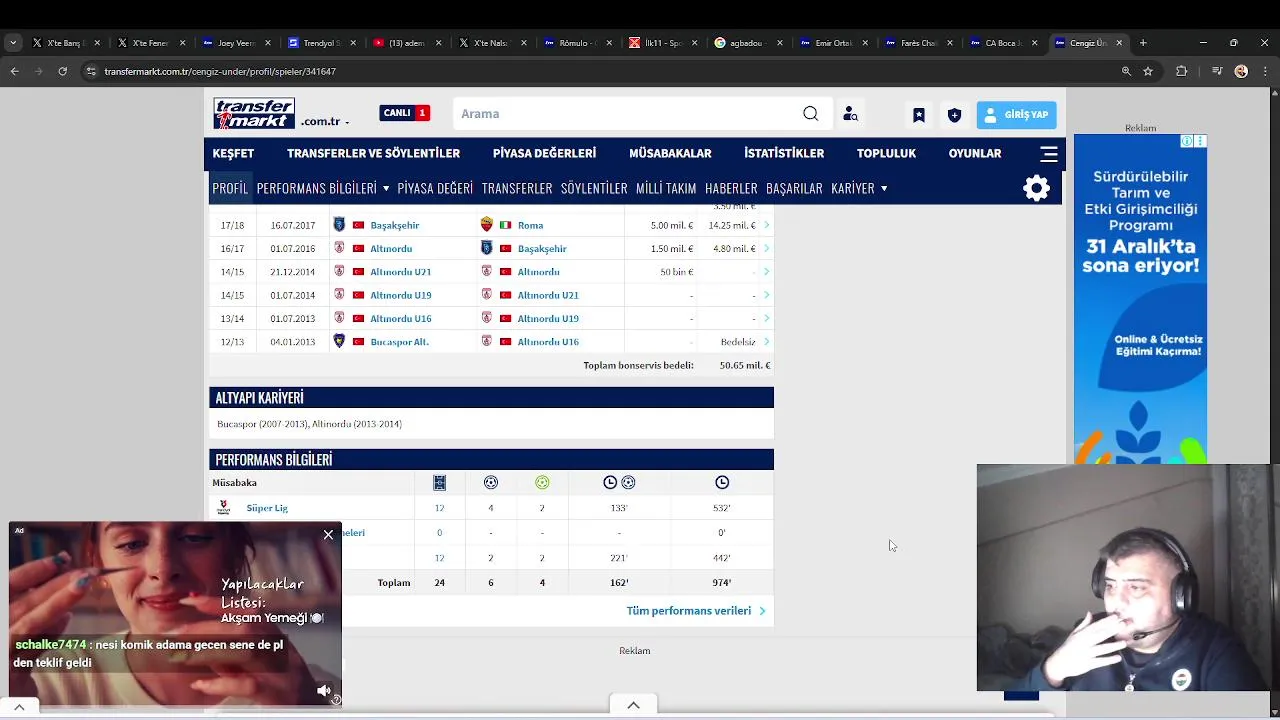Open PİYASA DEĞERLERİ menu

pyautogui.click(x=544, y=153)
